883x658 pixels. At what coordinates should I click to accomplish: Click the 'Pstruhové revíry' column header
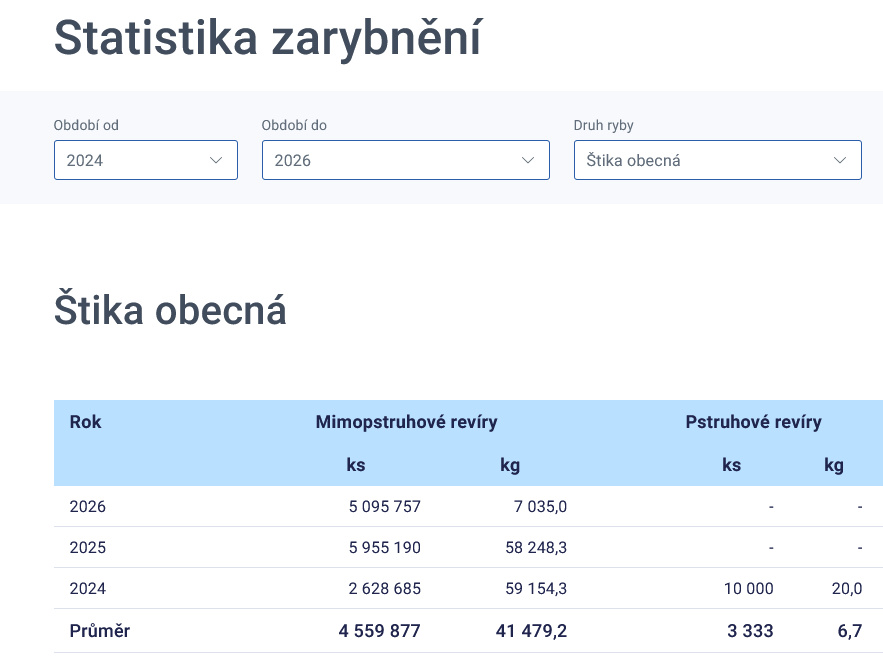tap(753, 421)
